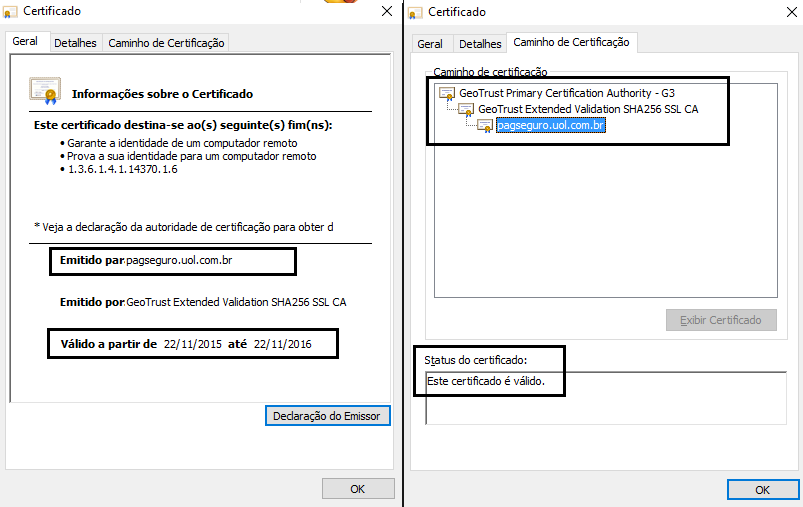
Task: Click the 'Veja a declaração da autoridade' note
Action: (x=184, y=227)
